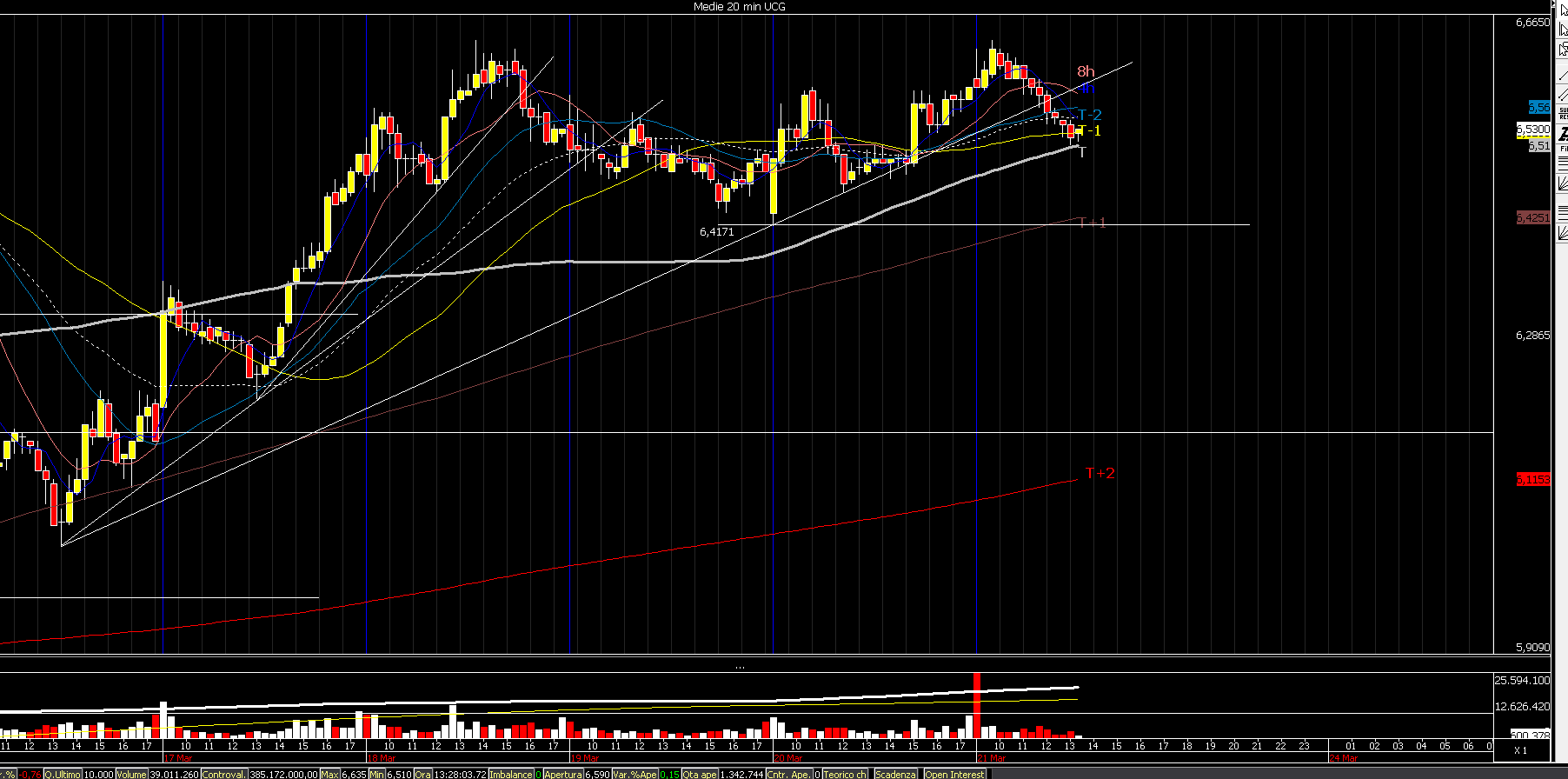Click the Imbalance label in status bar

click(511, 774)
